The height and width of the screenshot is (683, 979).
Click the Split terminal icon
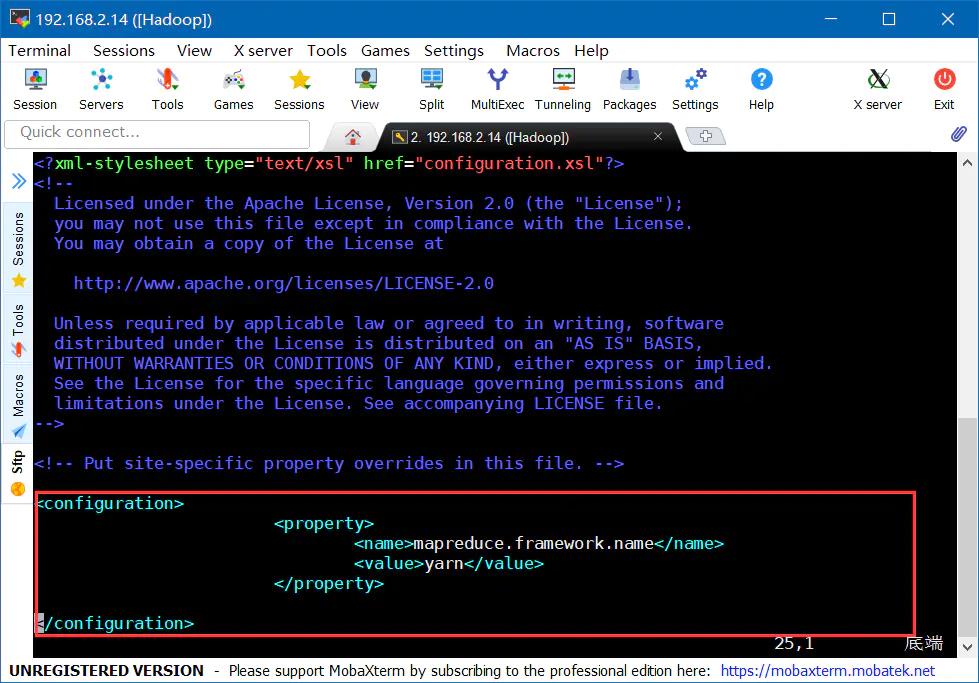[x=432, y=89]
